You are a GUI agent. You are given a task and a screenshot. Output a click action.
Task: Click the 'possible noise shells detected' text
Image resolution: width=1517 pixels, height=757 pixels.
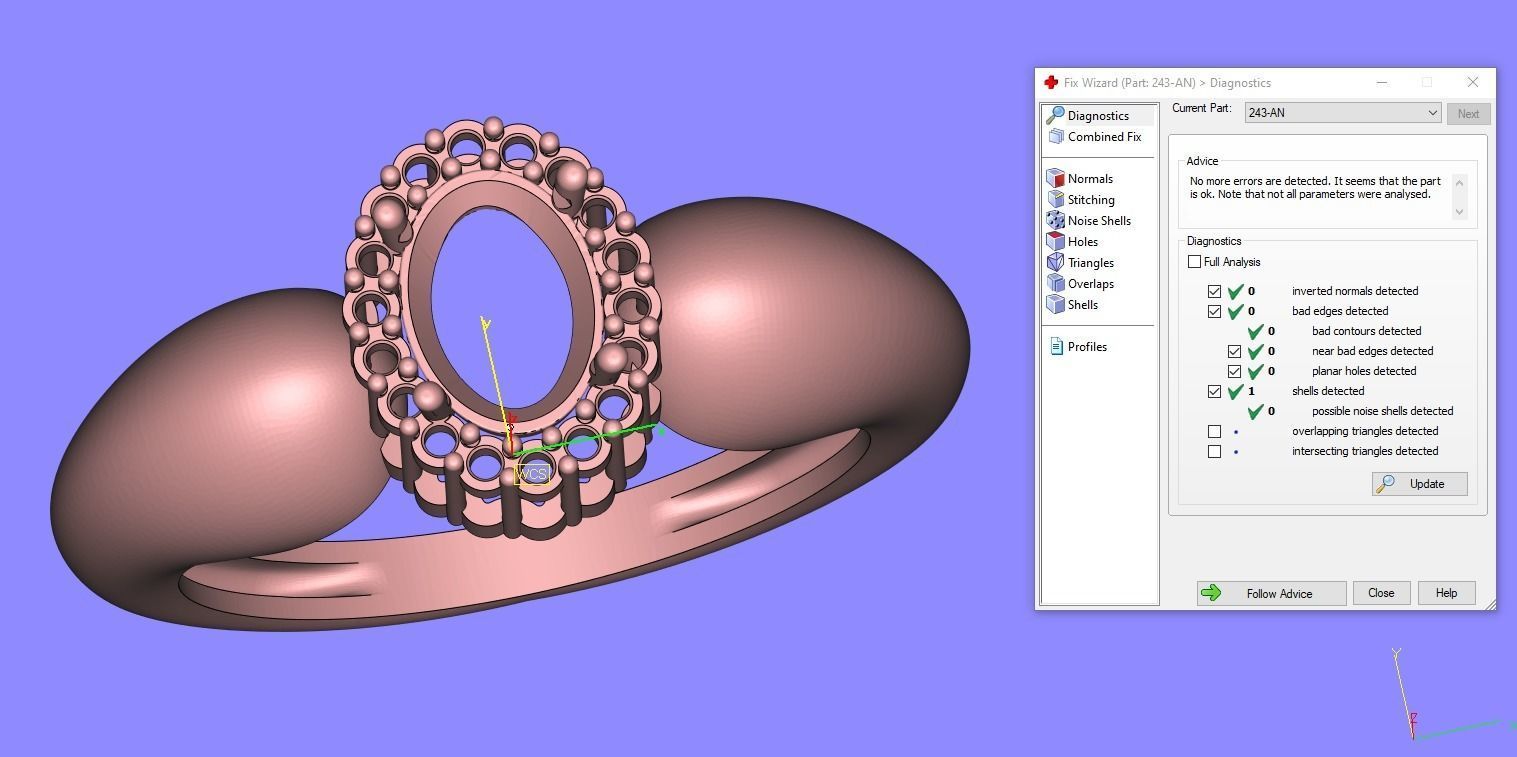click(1382, 411)
